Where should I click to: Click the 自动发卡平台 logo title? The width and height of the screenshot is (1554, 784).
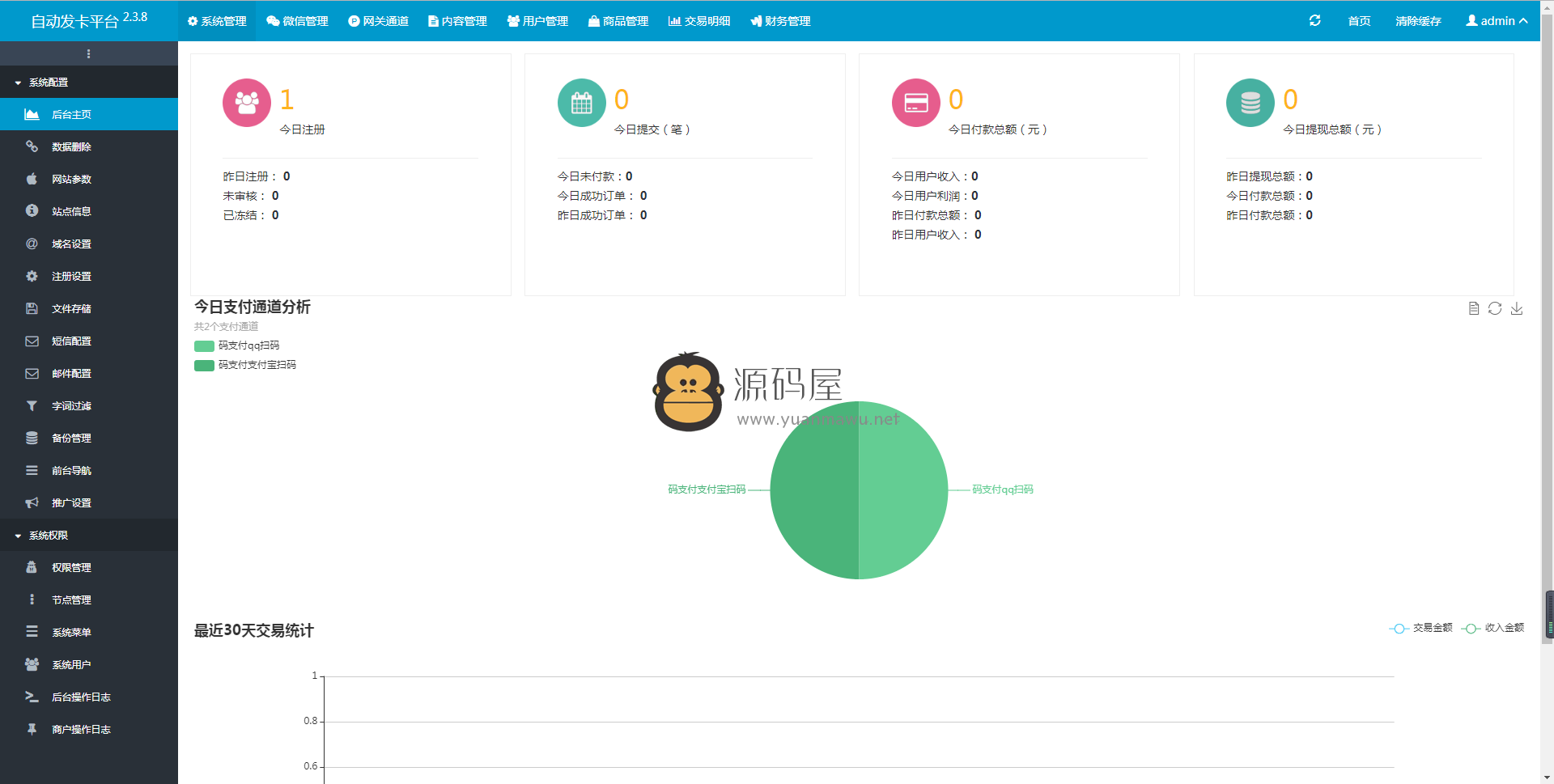[89, 20]
